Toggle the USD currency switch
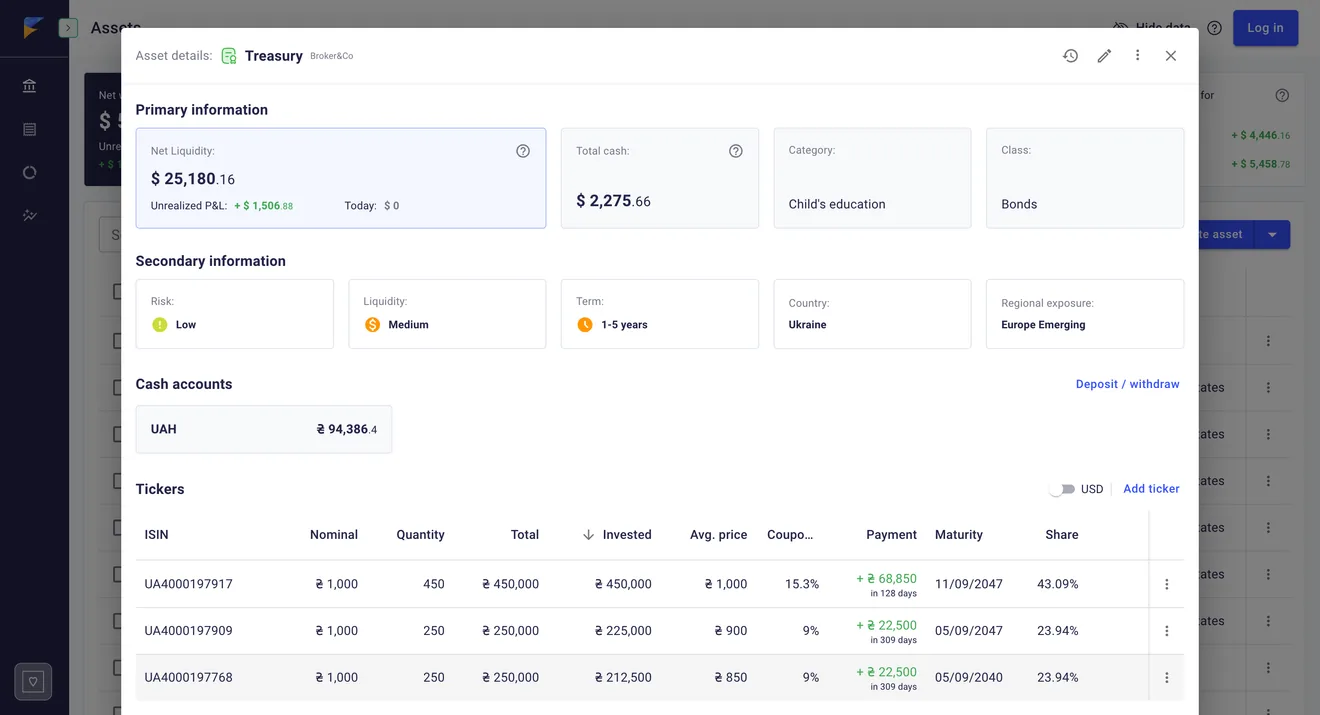The height and width of the screenshot is (715, 1320). [1062, 489]
